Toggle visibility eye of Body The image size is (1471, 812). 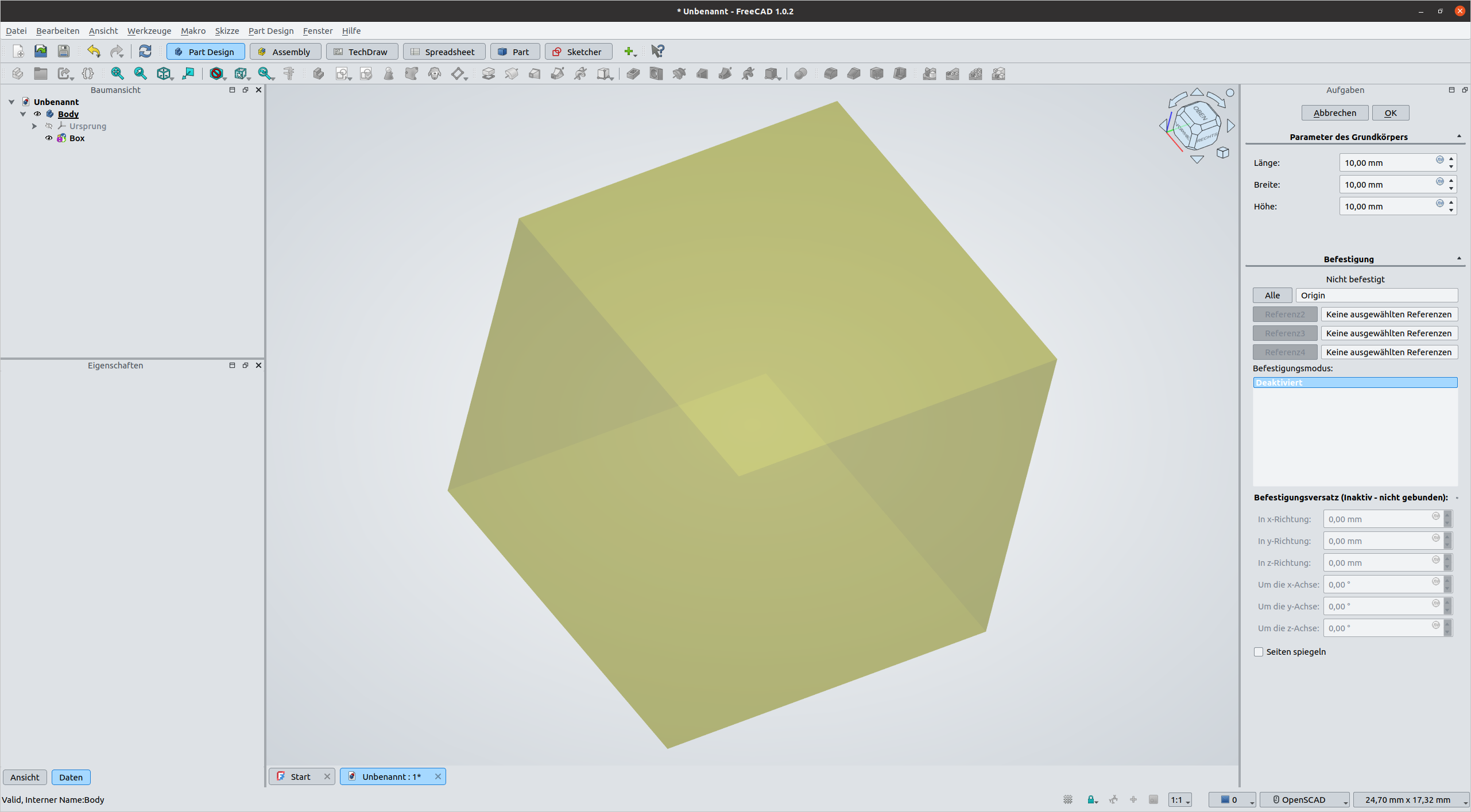(x=37, y=114)
